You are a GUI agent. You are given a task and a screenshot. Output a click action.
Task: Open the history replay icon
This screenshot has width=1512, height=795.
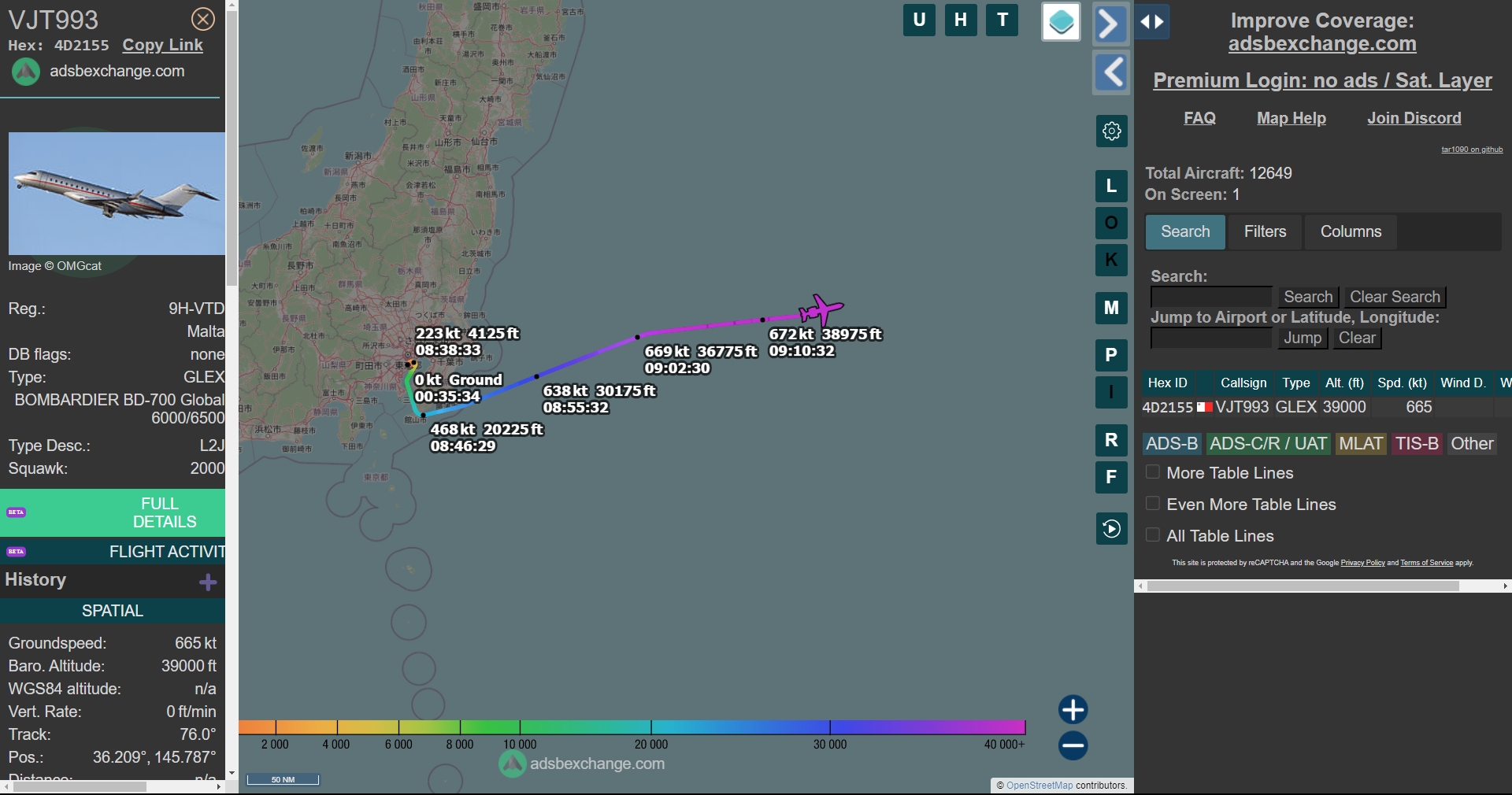click(x=1111, y=528)
